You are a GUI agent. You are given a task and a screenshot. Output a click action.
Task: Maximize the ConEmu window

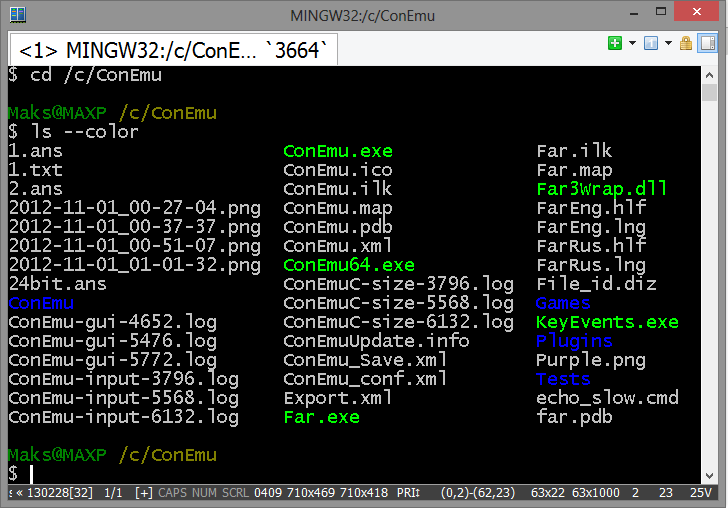tap(661, 12)
